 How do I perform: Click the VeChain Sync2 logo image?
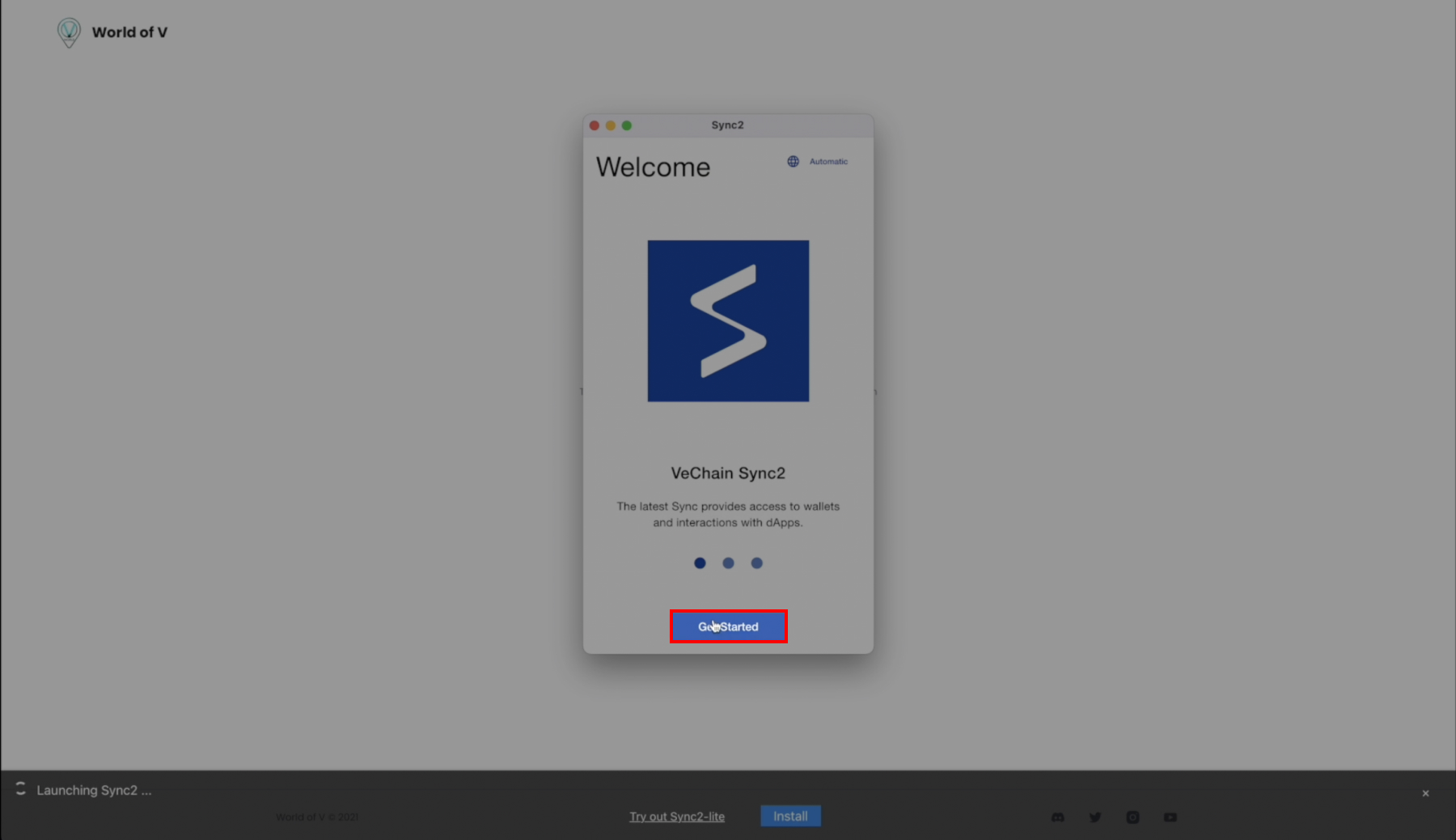tap(728, 320)
